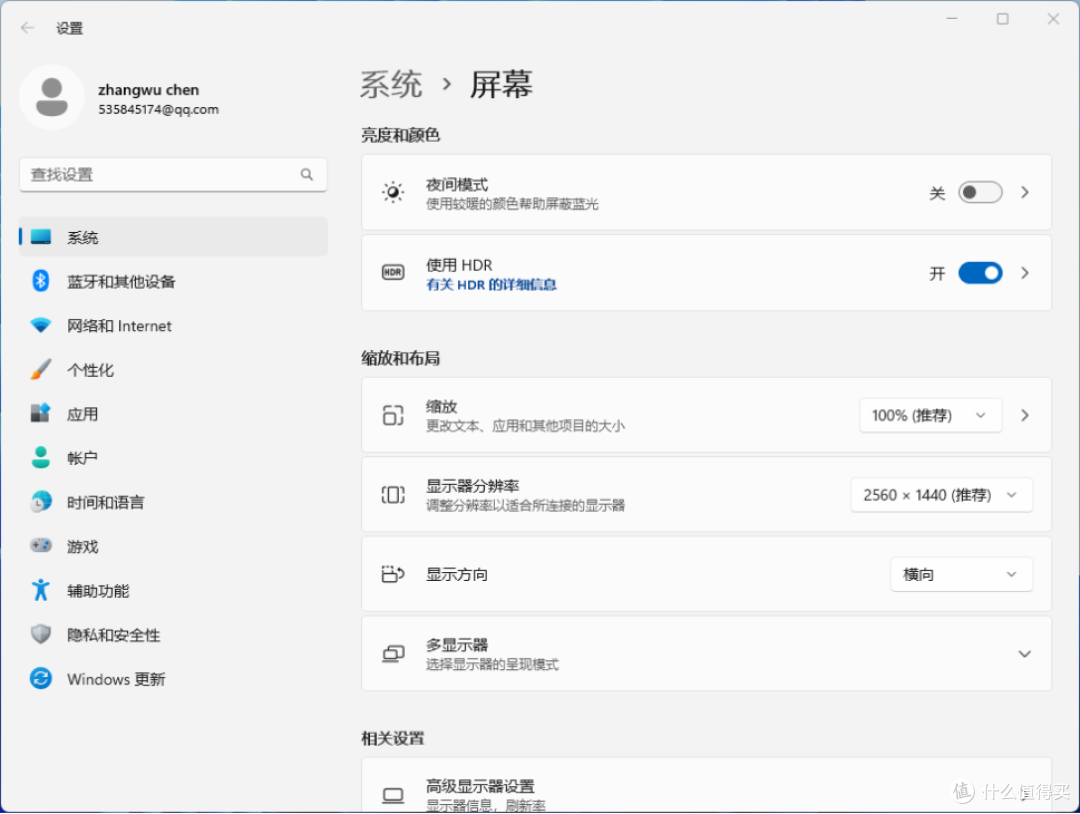Click the Windows 更新 sync icon
This screenshot has height=814, width=1080.
pyautogui.click(x=41, y=678)
